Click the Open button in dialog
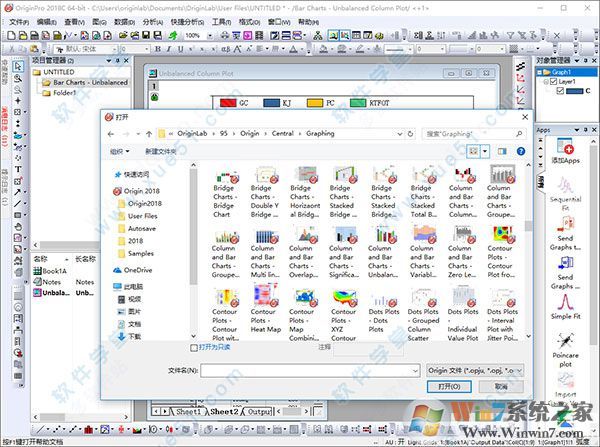 [x=446, y=385]
